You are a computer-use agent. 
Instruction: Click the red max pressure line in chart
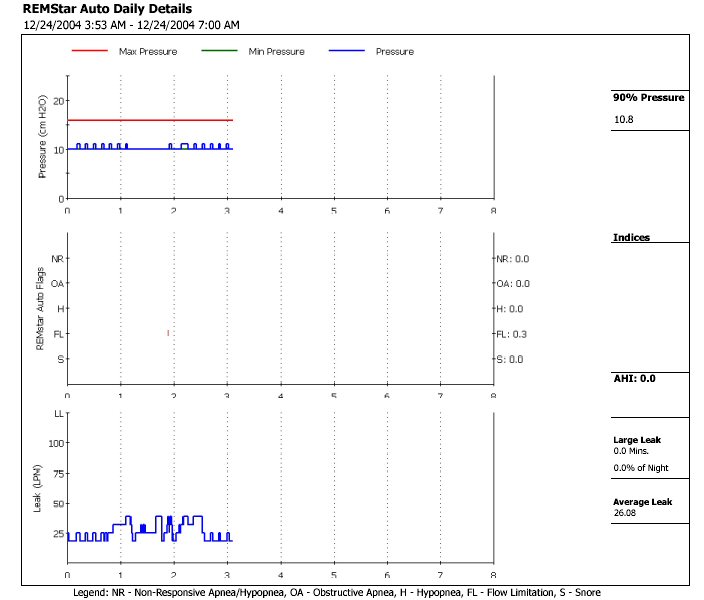point(150,120)
